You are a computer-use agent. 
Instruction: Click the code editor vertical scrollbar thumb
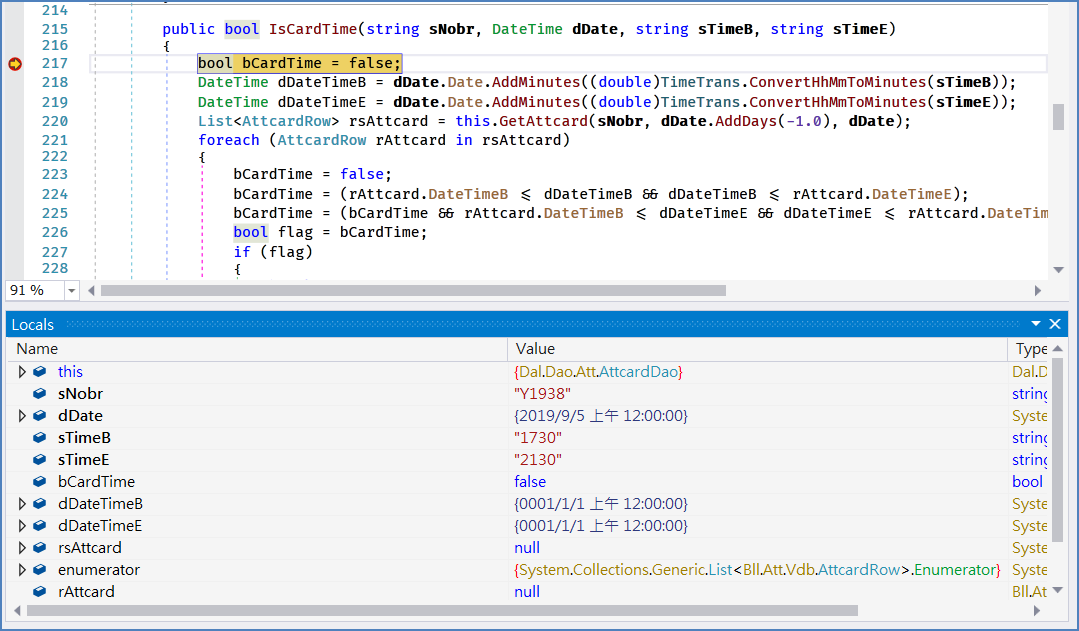1058,116
